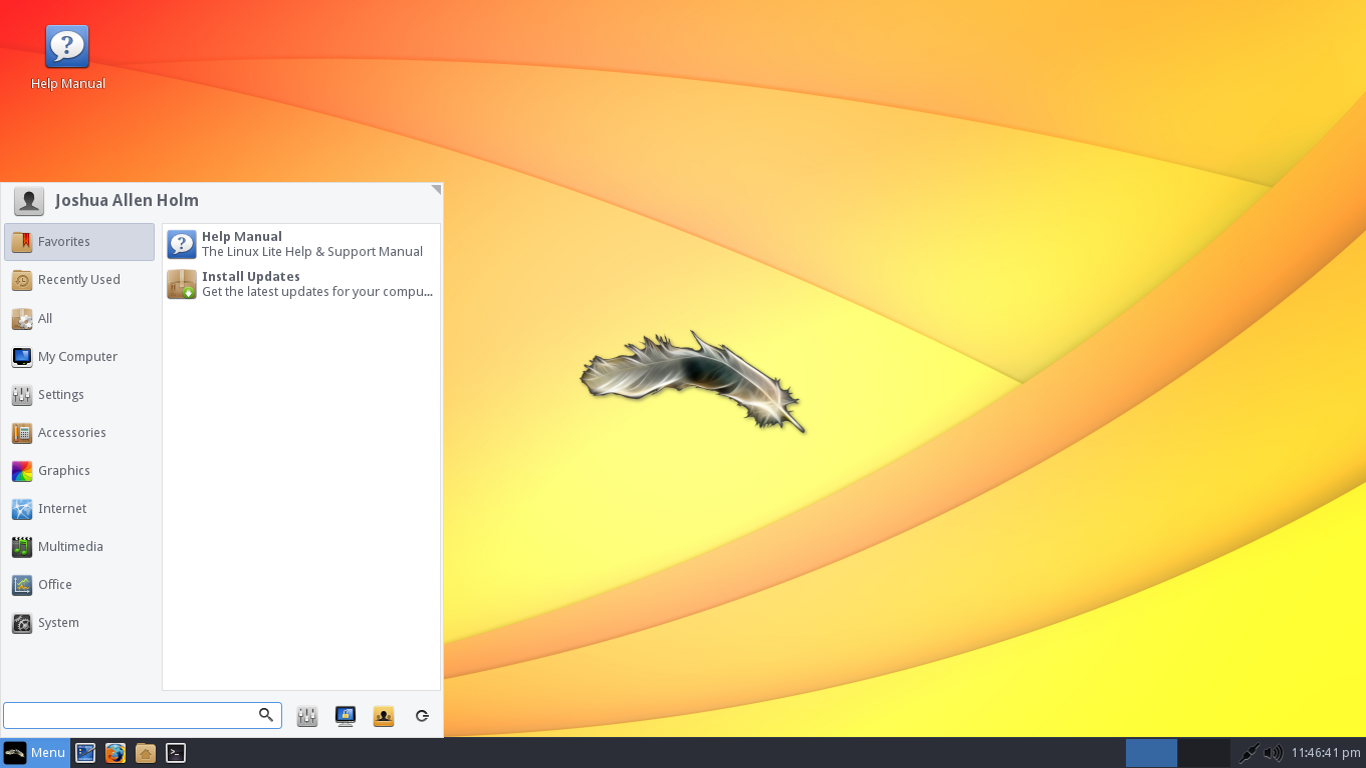
Task: Open the System category
Action: pyautogui.click(x=80, y=622)
